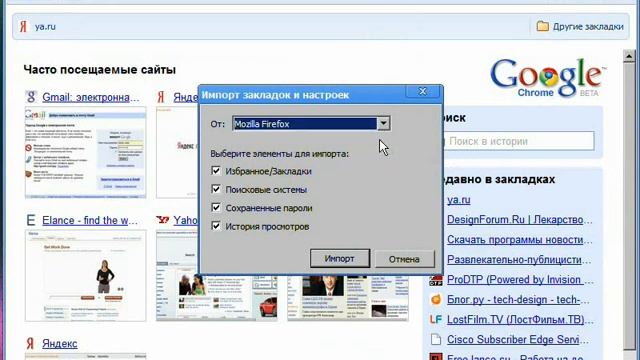Select the Mozilla Firefox combo box field
The image size is (640, 360).
[311, 124]
